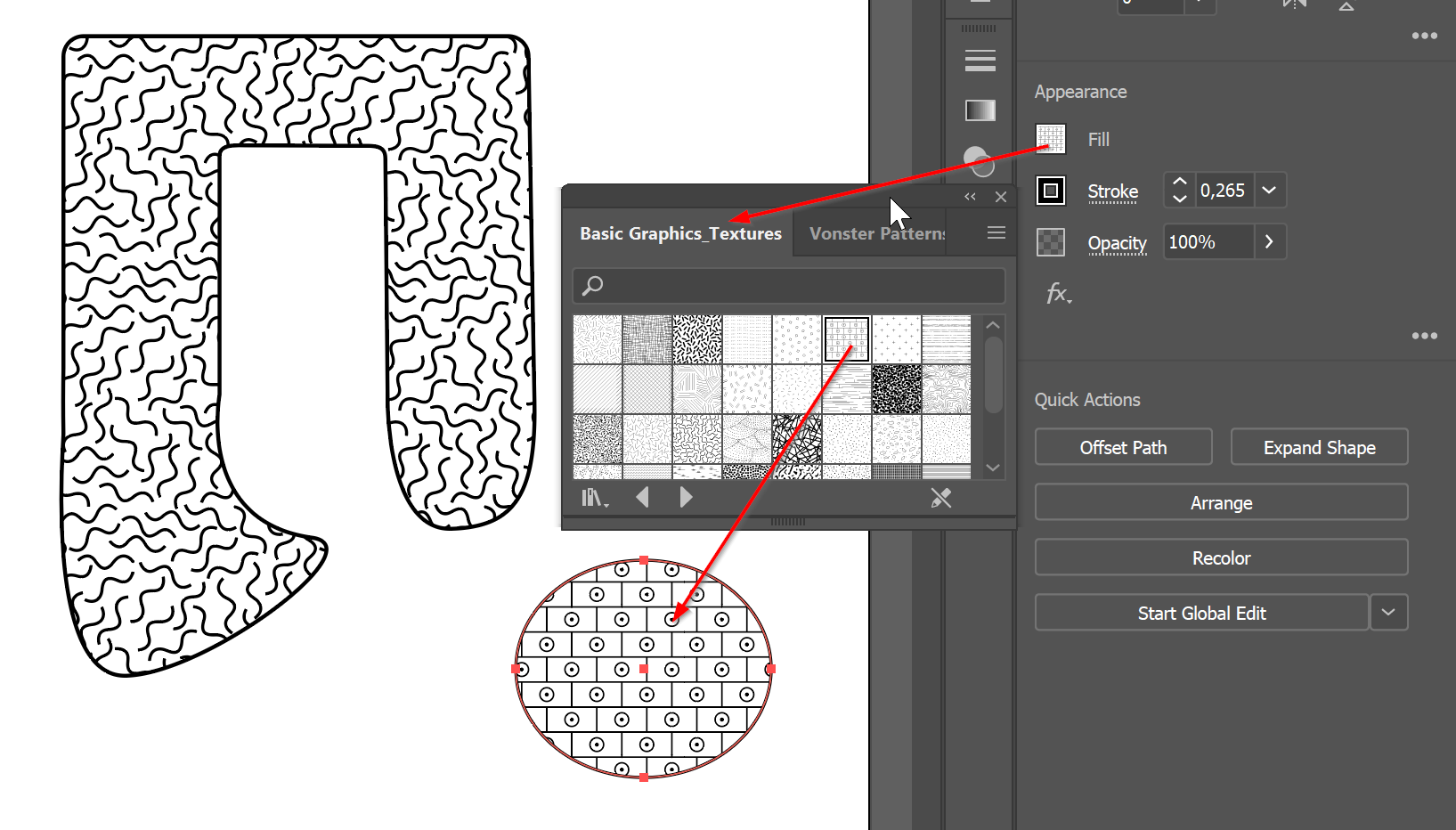
Task: Open the Swatch Libraries menu icon
Action: pos(594,498)
